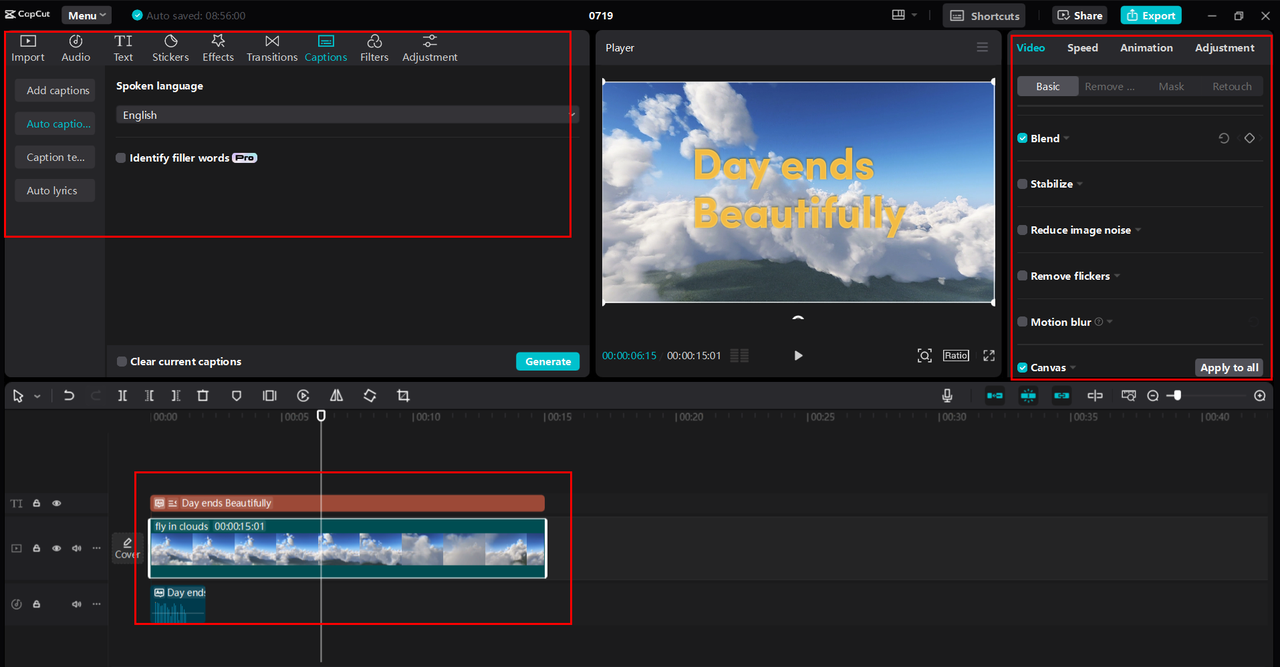
Task: Open the Stickers tab
Action: pos(170,48)
